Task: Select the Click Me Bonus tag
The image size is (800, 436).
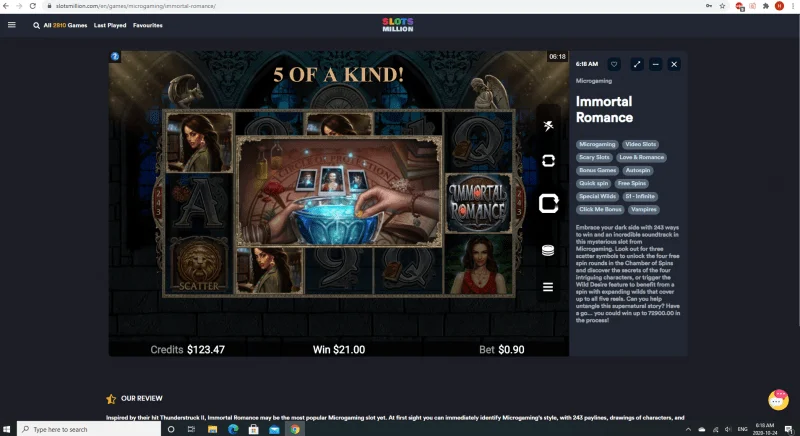Action: [x=600, y=210]
